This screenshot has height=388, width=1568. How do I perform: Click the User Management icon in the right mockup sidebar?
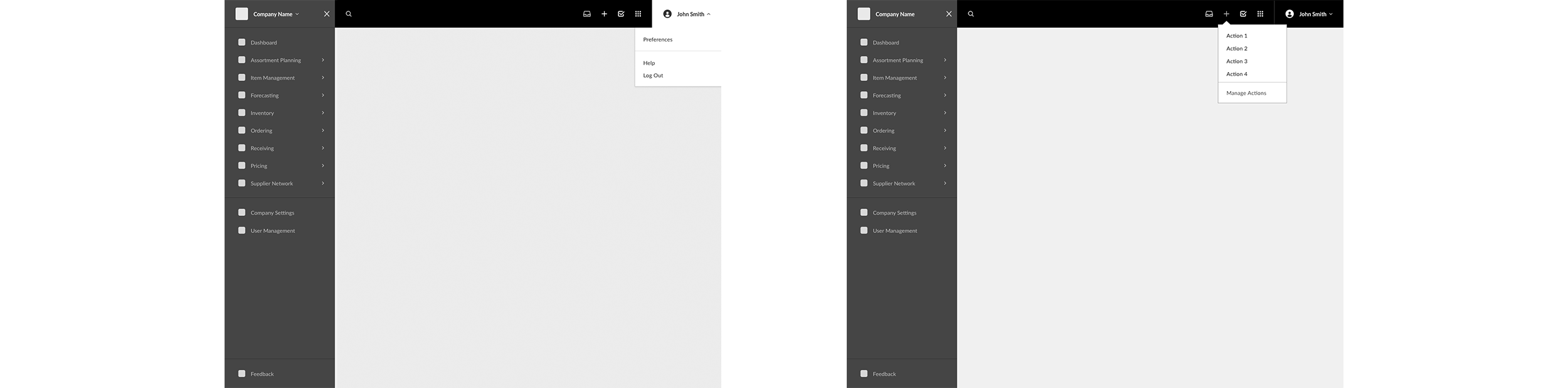864,230
